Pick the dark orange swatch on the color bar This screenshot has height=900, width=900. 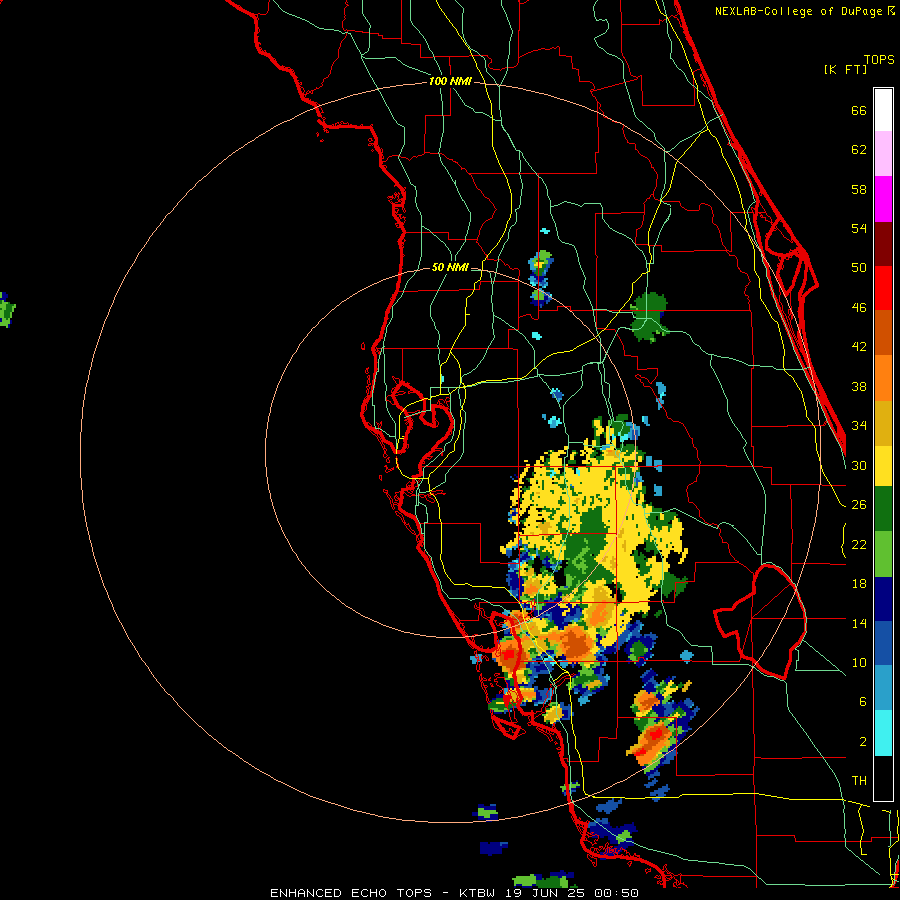(x=883, y=332)
